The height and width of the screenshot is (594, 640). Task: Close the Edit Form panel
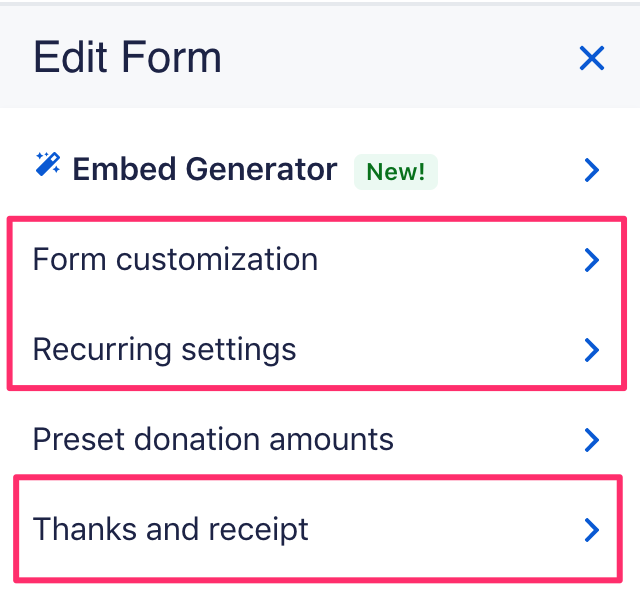click(x=591, y=58)
